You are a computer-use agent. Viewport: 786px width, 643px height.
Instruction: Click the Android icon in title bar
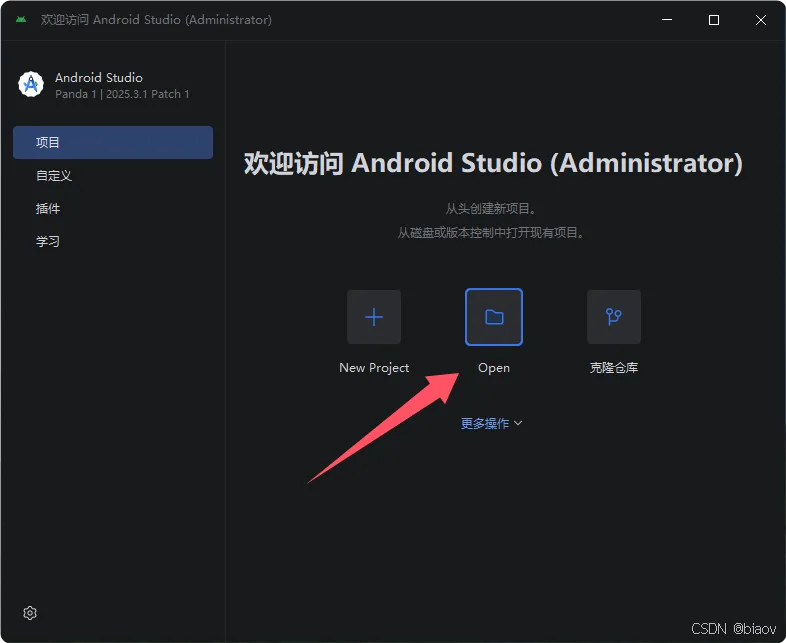tap(21, 20)
